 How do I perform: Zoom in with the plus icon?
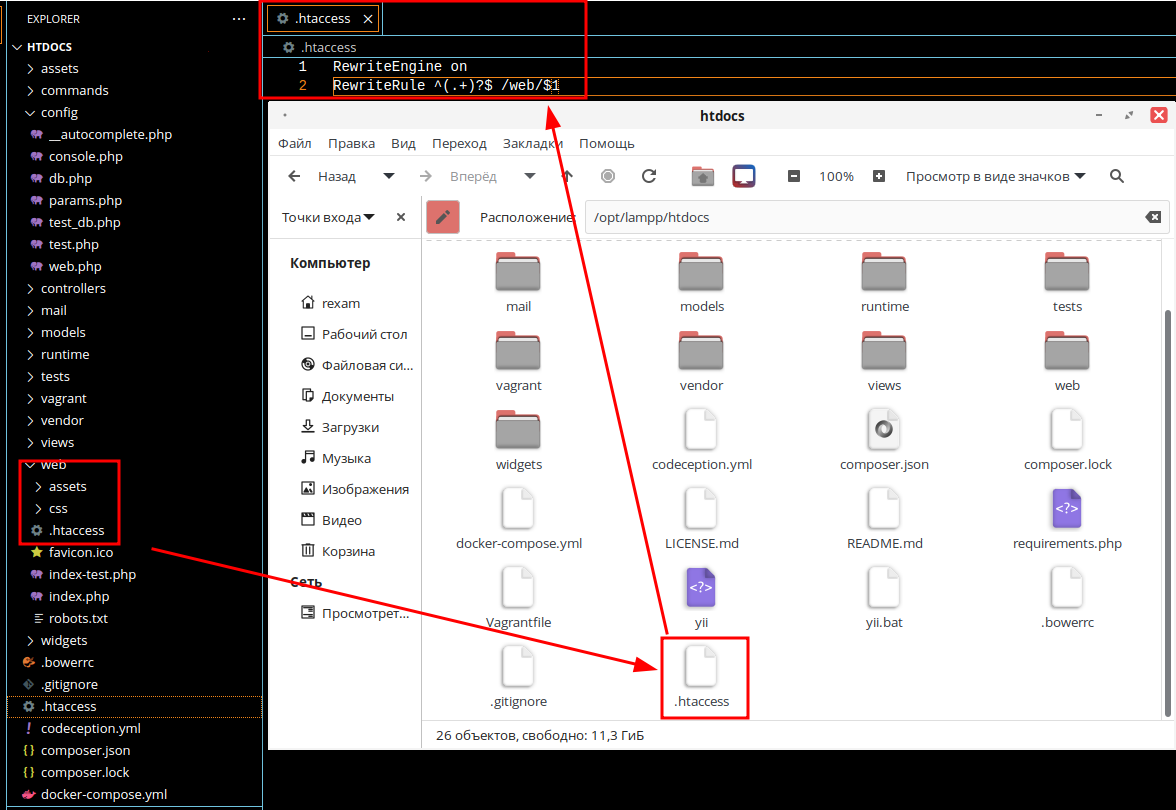(x=879, y=176)
